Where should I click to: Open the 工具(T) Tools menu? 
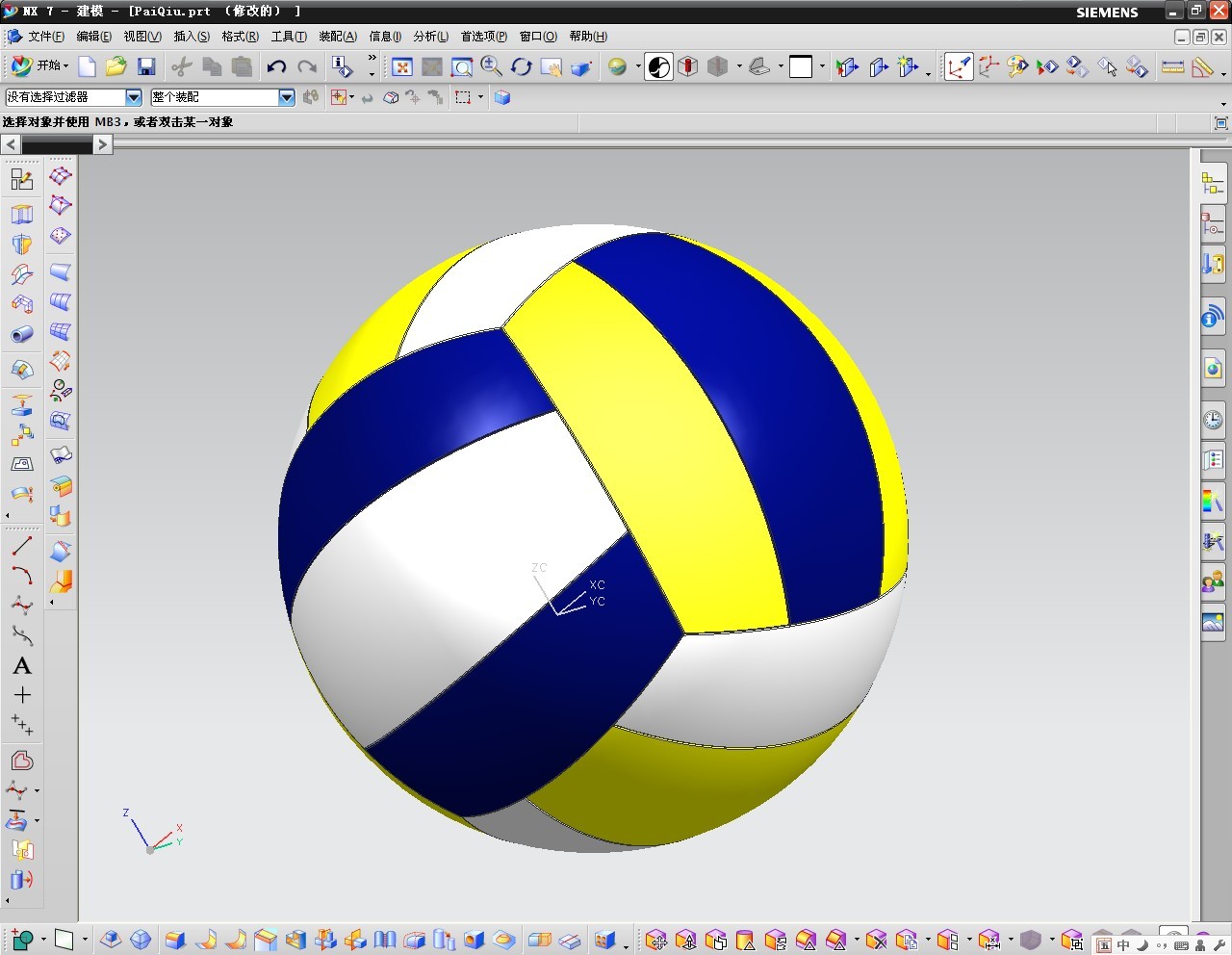pos(289,37)
